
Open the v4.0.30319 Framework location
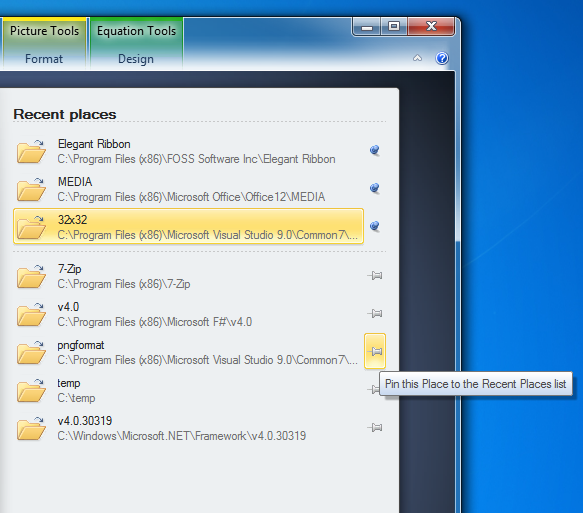[189, 428]
